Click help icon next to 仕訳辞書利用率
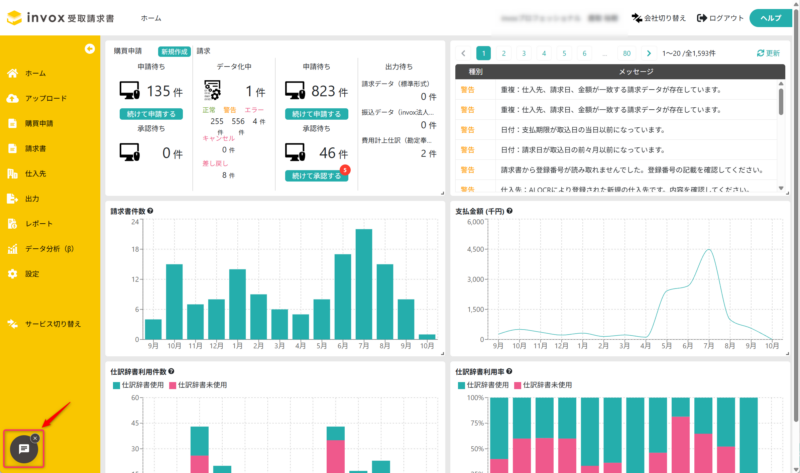Image resolution: width=800 pixels, height=473 pixels. [x=509, y=371]
